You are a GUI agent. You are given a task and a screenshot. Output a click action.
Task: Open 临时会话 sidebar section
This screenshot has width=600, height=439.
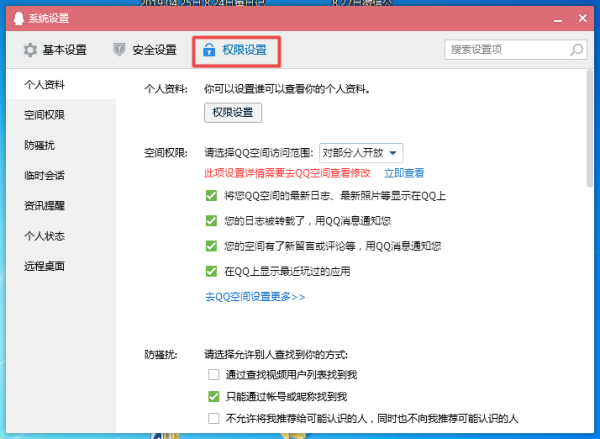click(61, 175)
